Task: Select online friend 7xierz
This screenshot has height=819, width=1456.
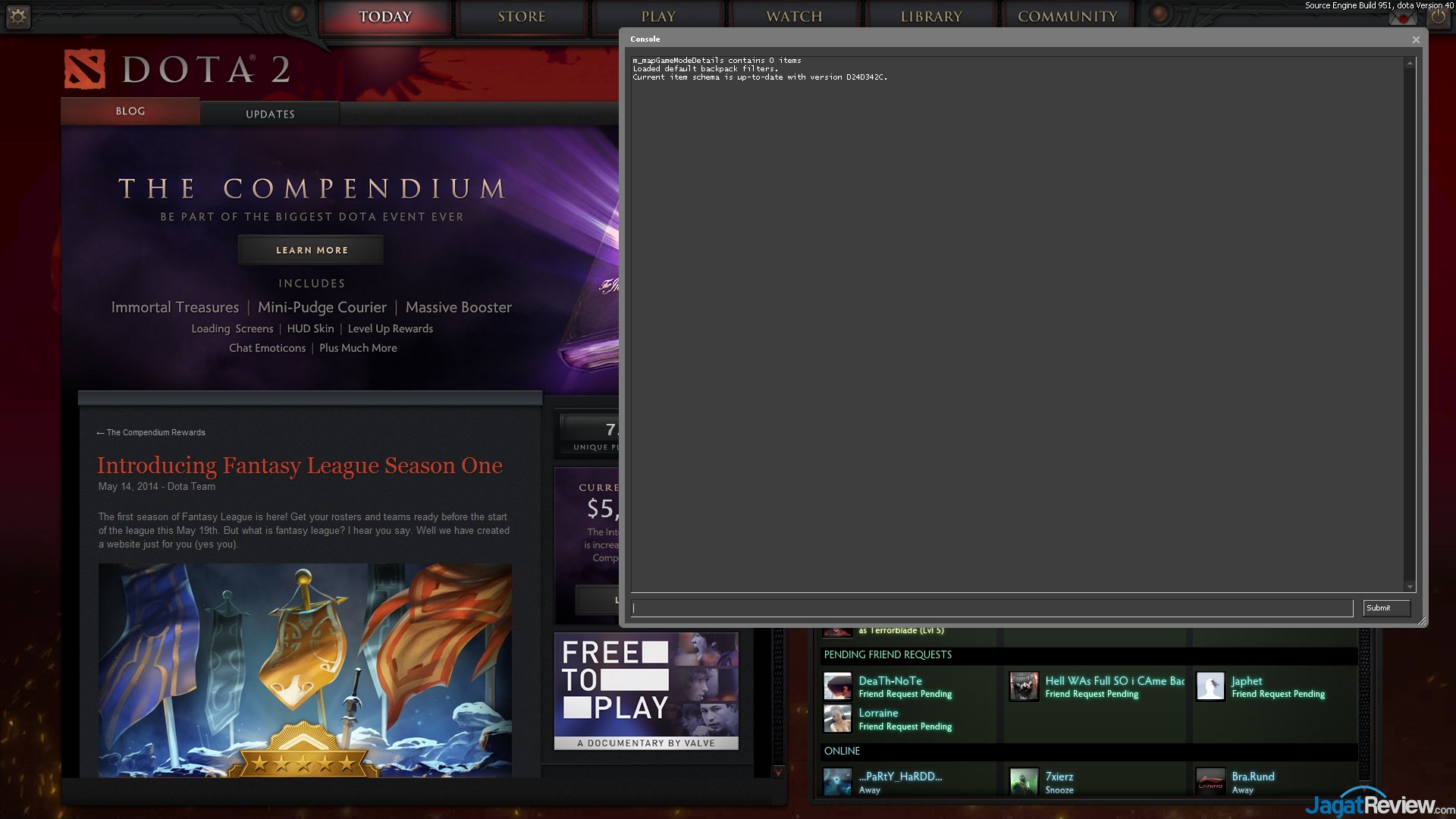Action: click(1059, 777)
